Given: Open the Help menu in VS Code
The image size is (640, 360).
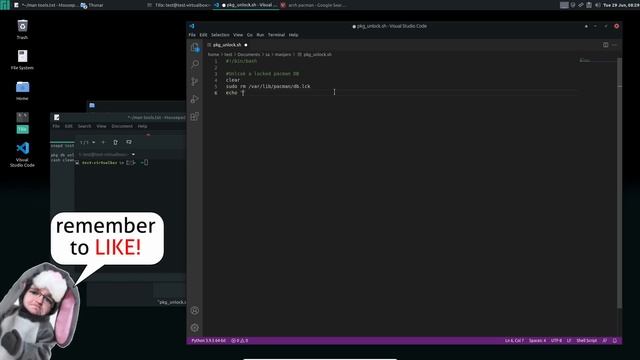Looking at the screenshot, I should pyautogui.click(x=293, y=35).
